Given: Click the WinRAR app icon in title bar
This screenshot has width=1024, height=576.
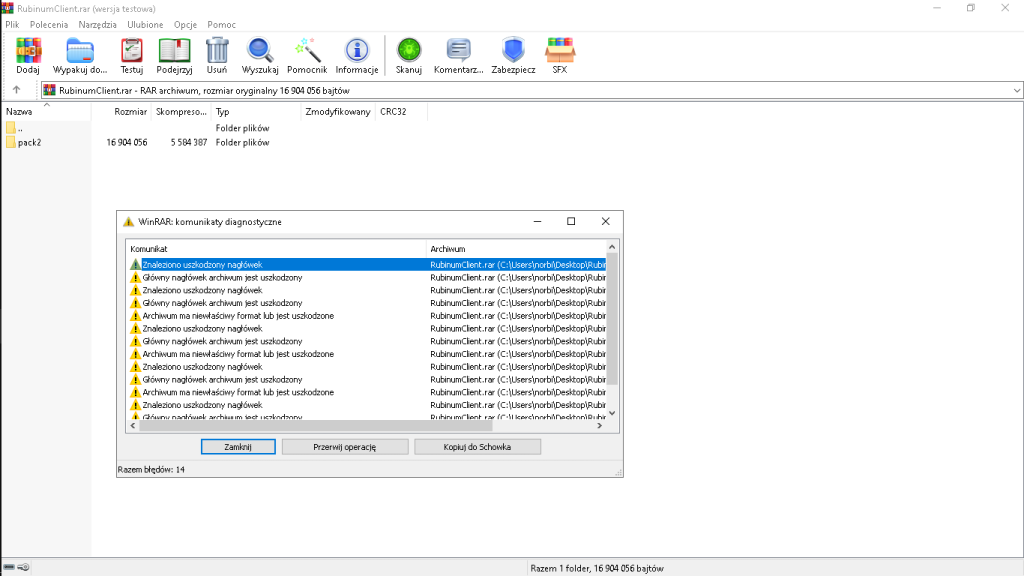Looking at the screenshot, I should (x=7, y=8).
